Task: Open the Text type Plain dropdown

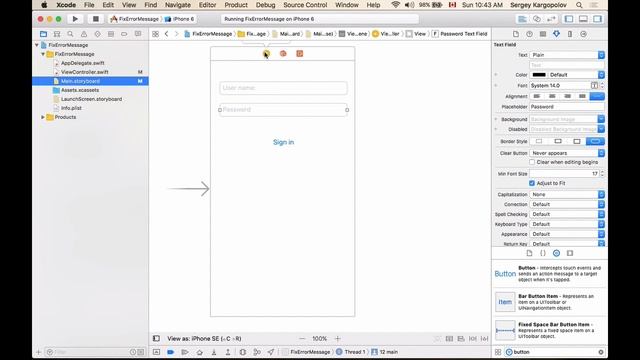Action: 567,55
